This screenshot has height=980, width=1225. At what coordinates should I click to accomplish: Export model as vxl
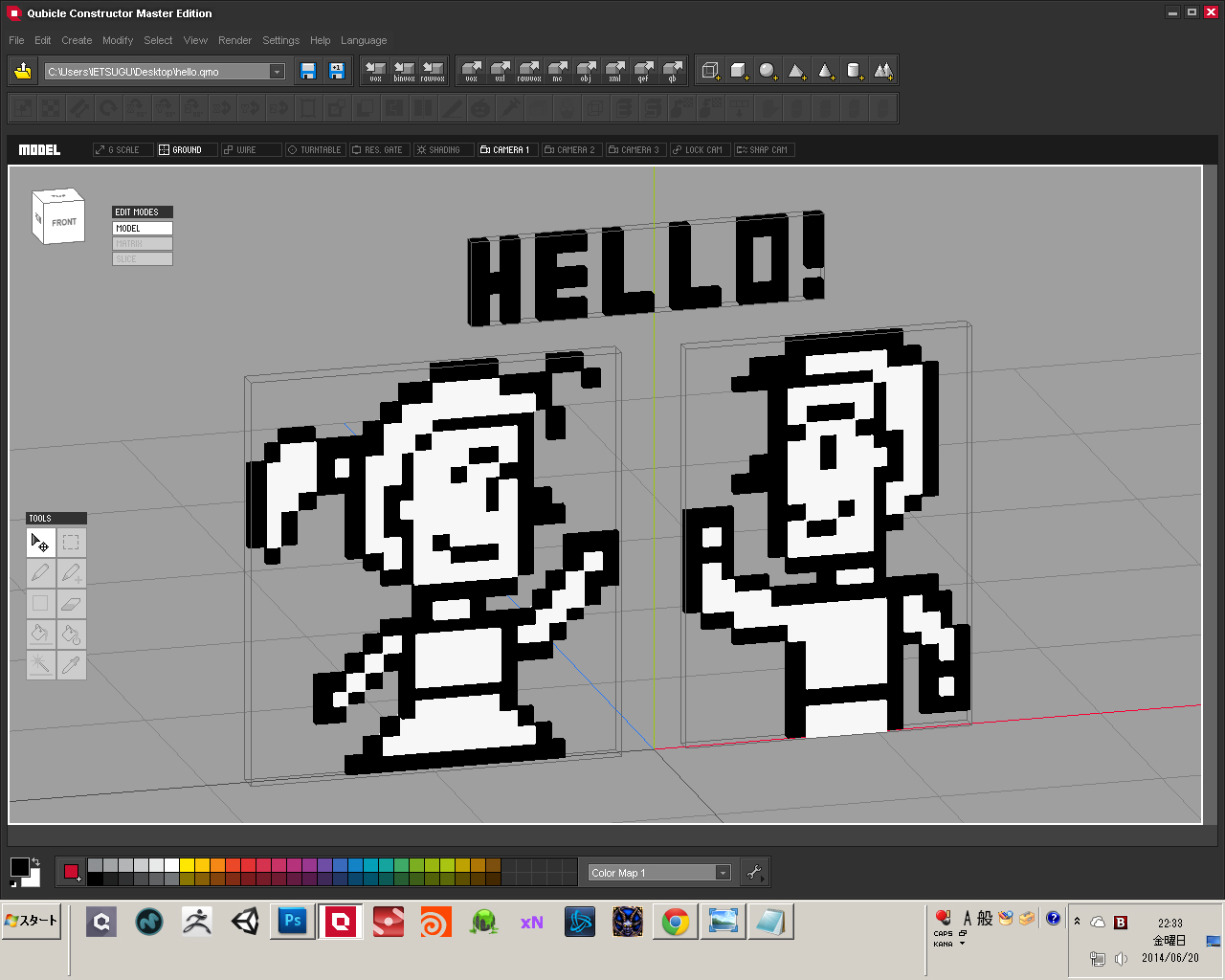pos(501,71)
